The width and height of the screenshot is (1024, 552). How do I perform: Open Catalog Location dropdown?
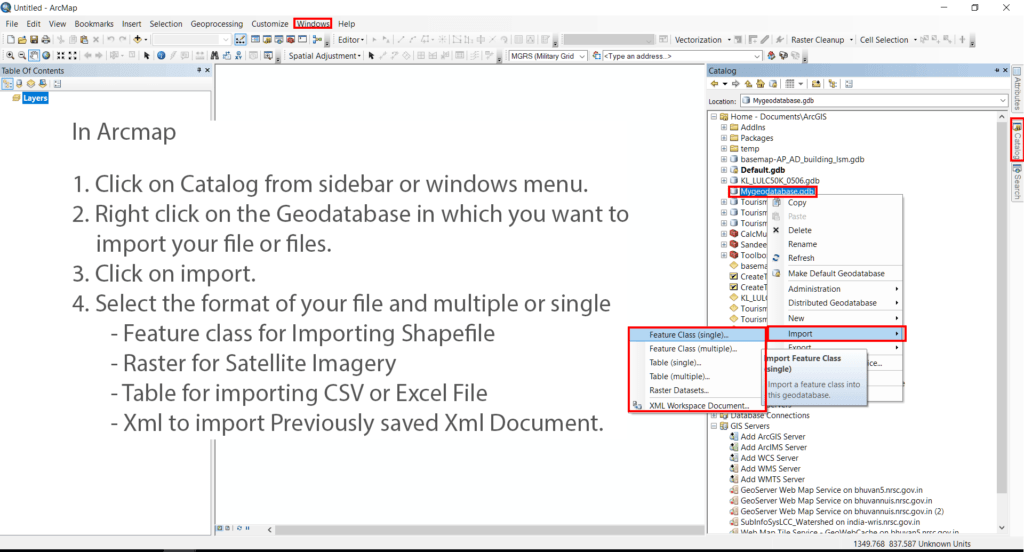tap(1002, 101)
